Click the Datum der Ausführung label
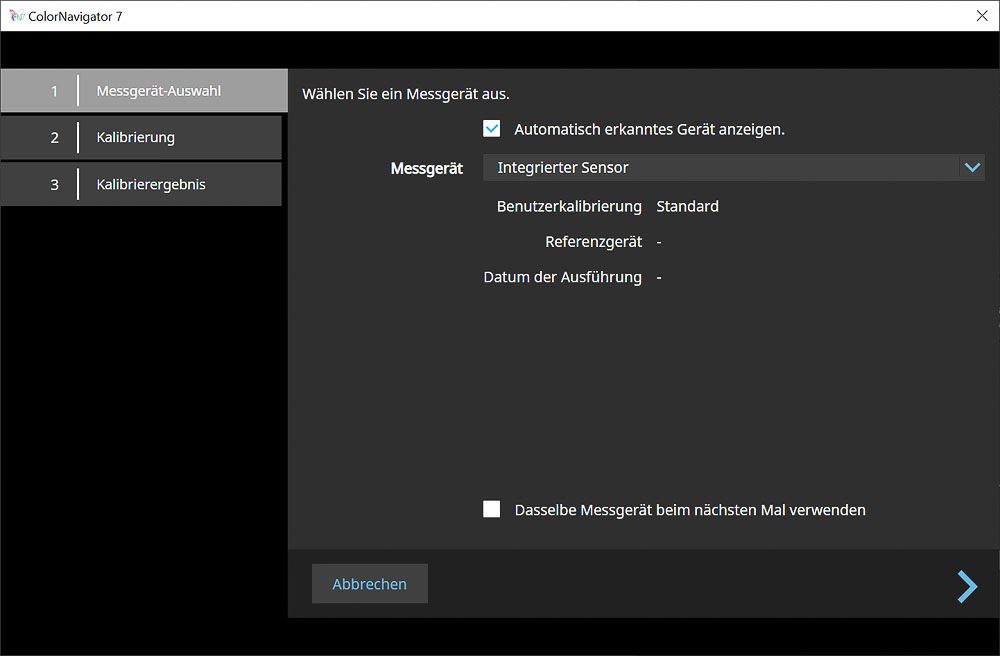This screenshot has height=656, width=1000. coord(562,277)
